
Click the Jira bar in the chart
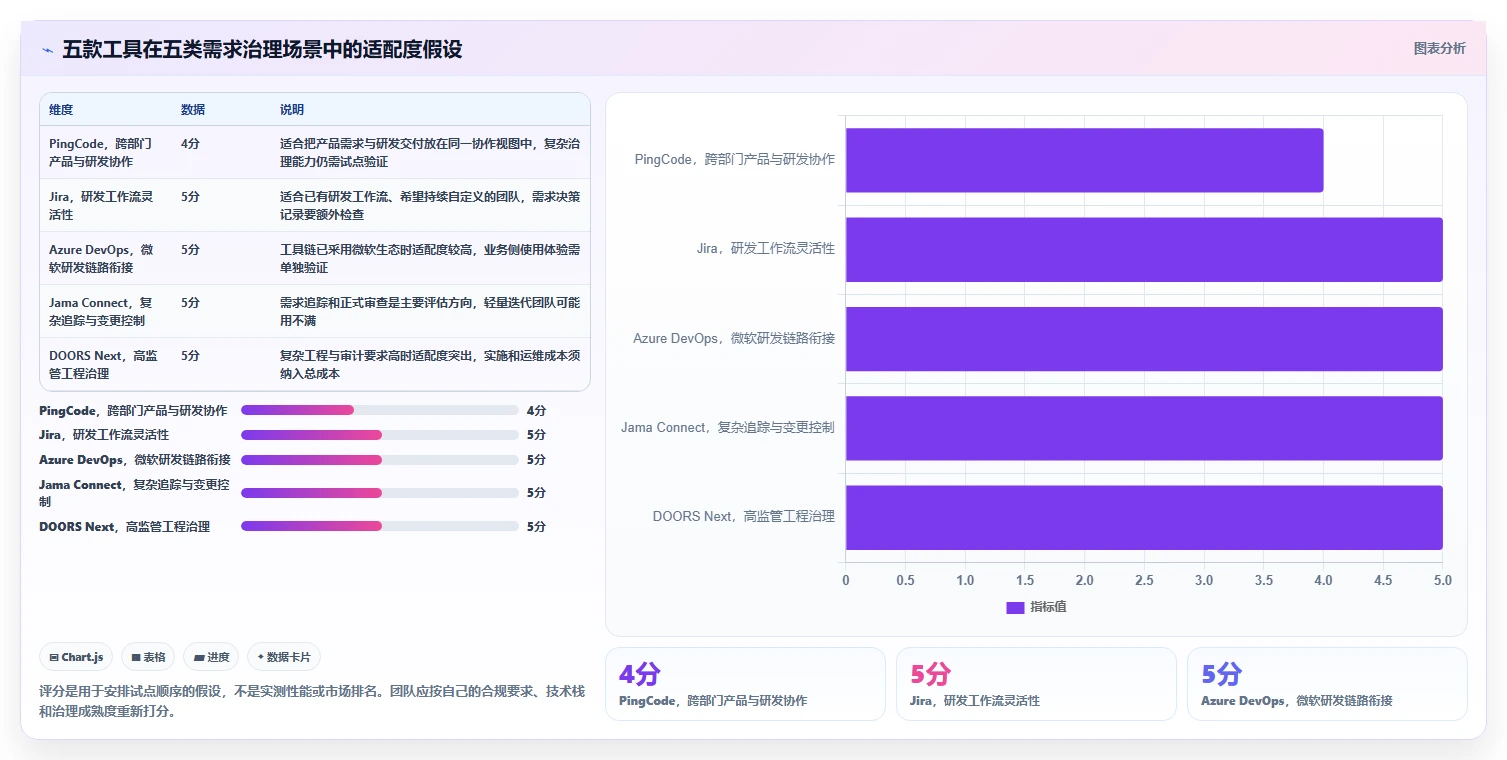coord(1144,249)
